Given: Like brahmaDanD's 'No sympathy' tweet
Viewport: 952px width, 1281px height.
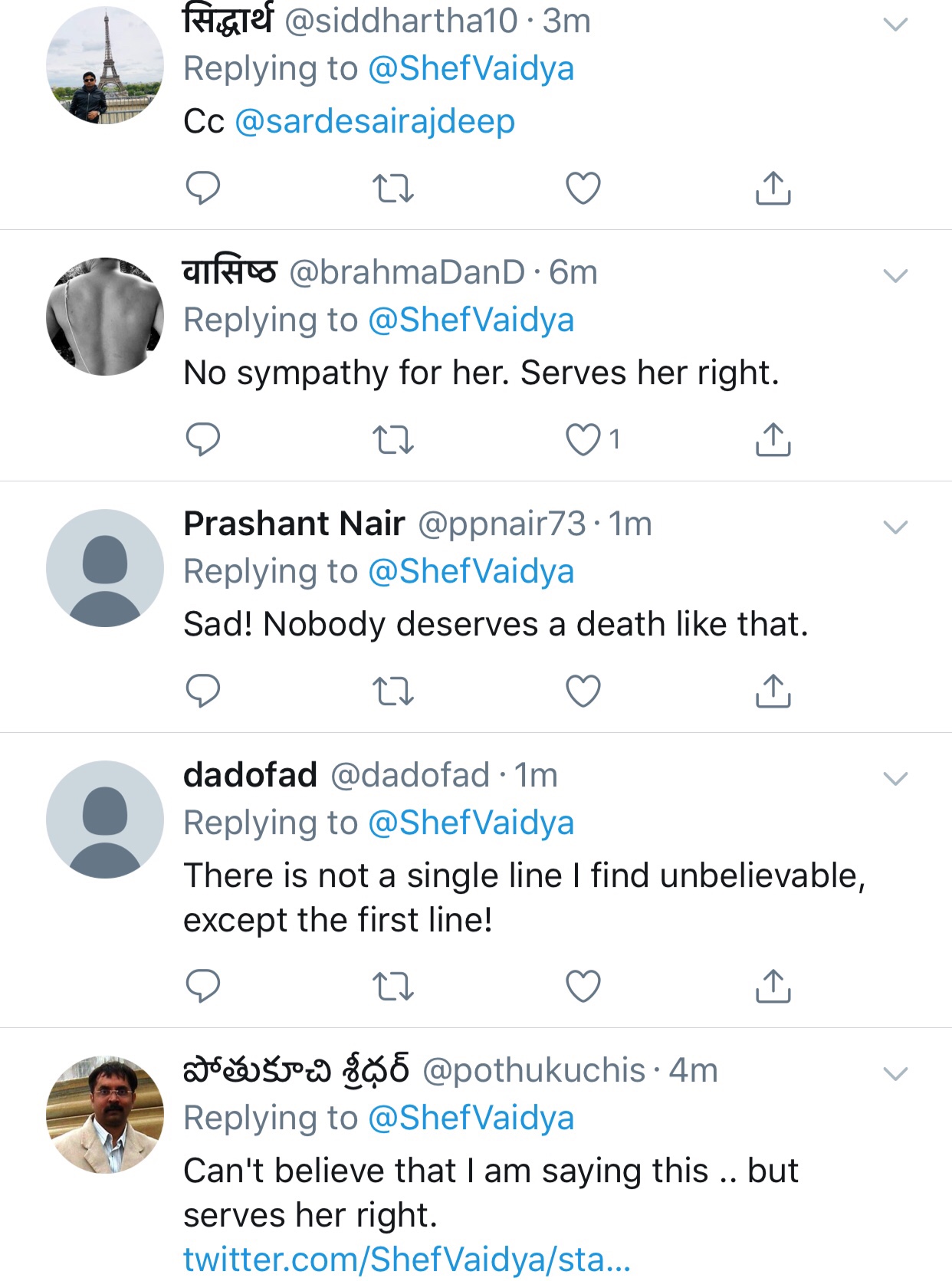Looking at the screenshot, I should [583, 439].
